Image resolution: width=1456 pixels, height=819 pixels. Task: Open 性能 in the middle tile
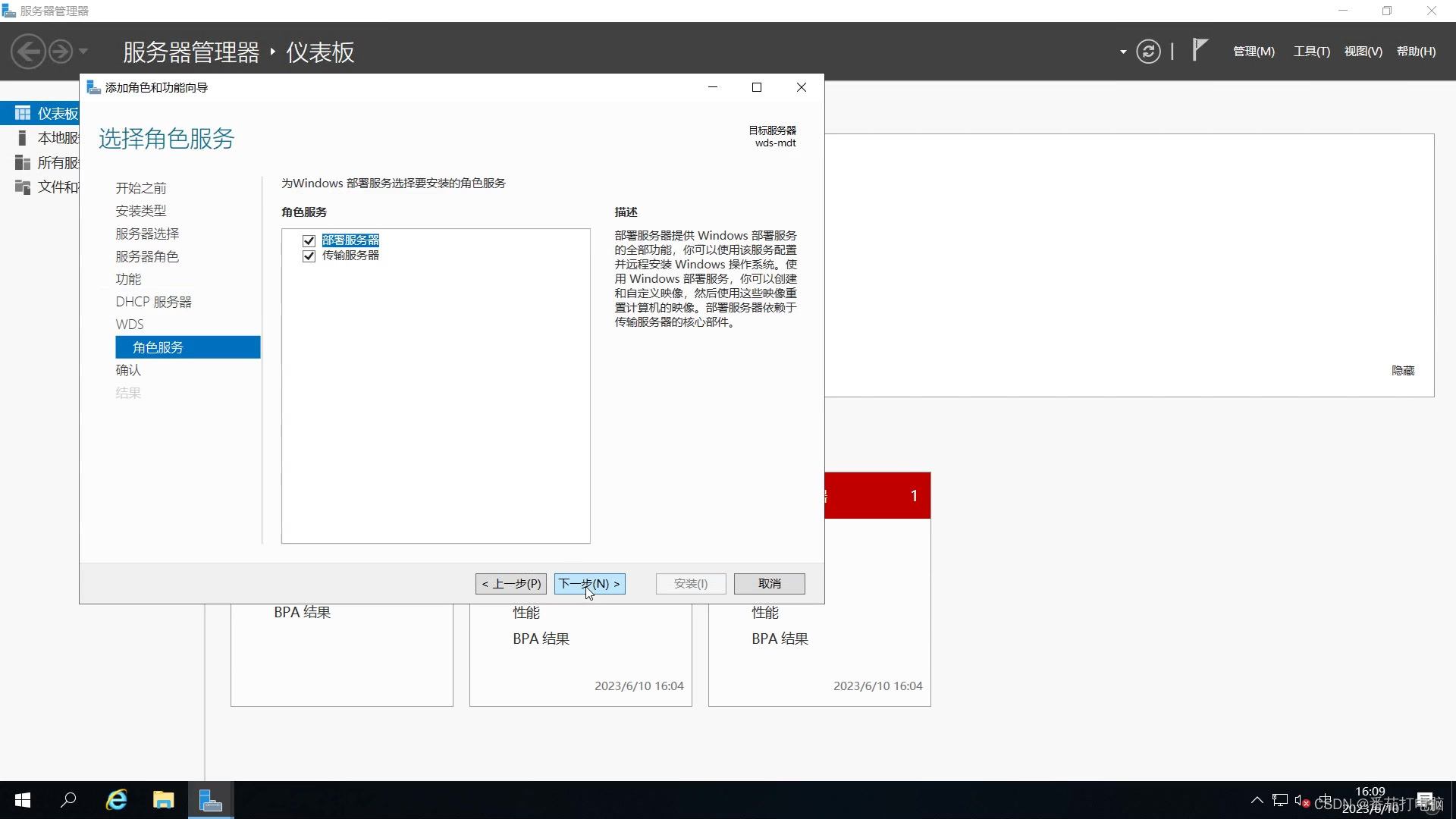[526, 612]
